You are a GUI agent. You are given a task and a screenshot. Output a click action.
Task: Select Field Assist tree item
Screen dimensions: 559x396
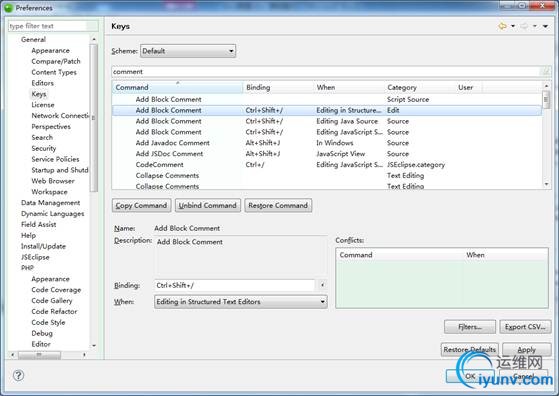tap(39, 225)
